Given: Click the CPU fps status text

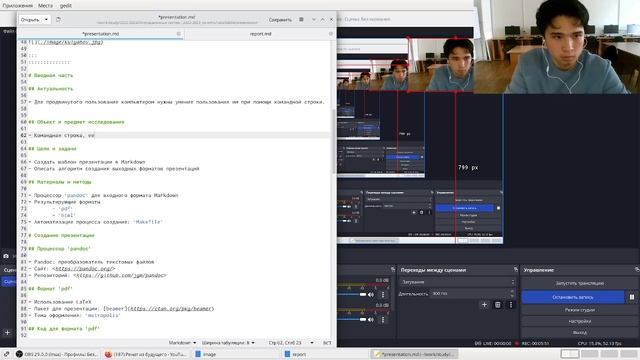Looking at the screenshot, I should (600, 343).
